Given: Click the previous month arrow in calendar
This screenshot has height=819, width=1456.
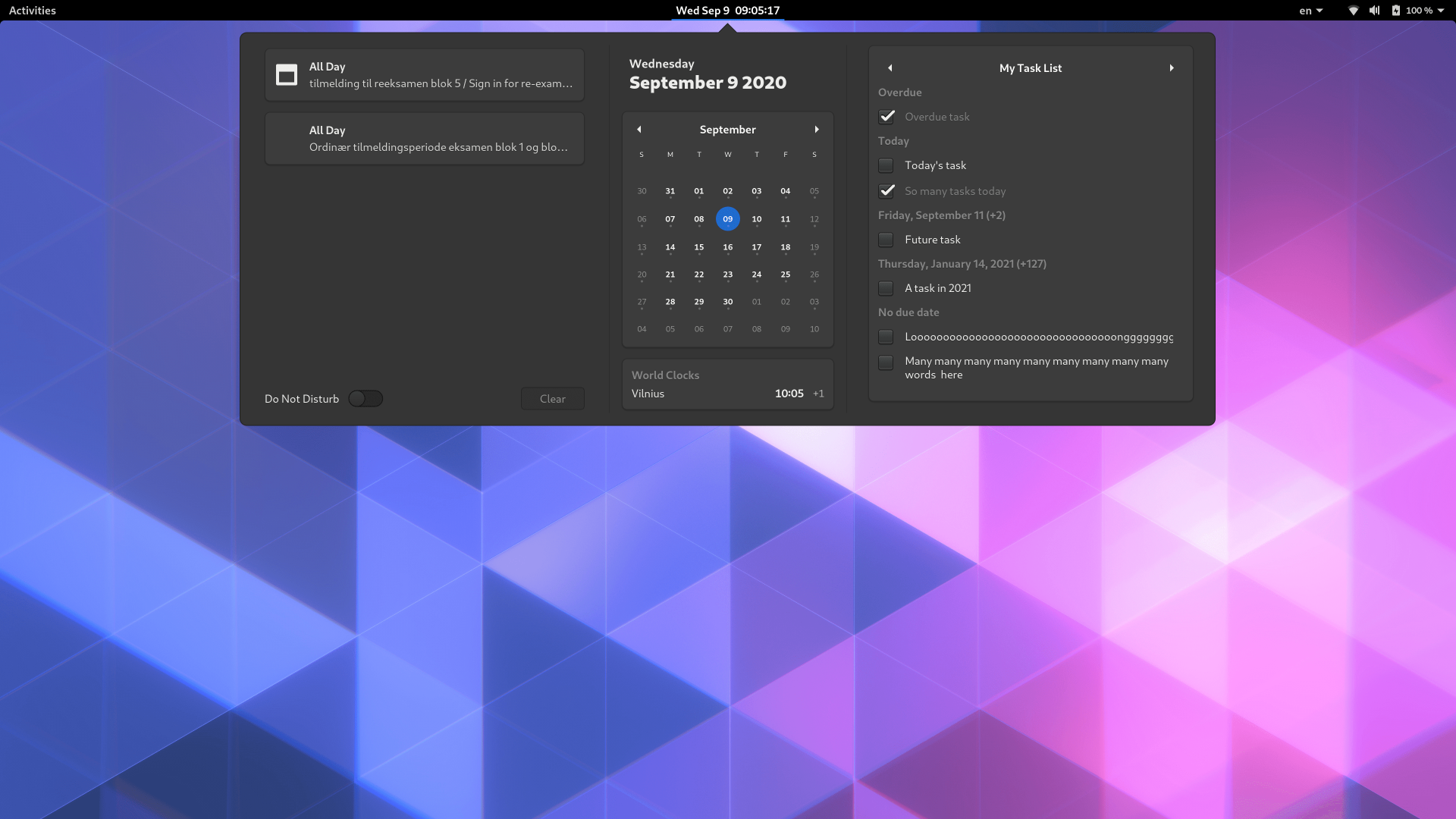Looking at the screenshot, I should coord(639,128).
